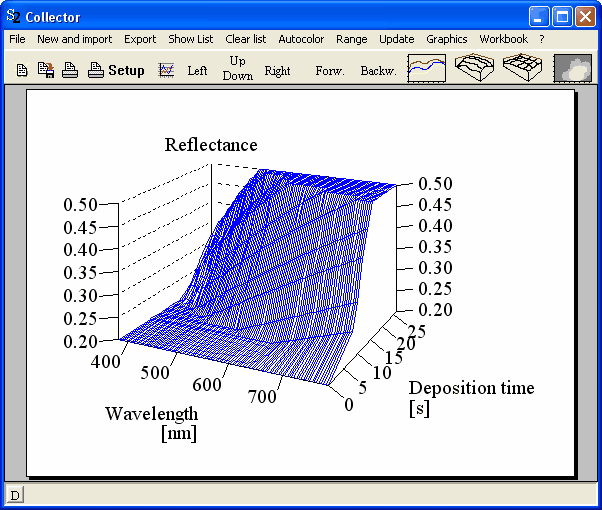
Task: Expand the Autocolor menu
Action: pos(301,39)
